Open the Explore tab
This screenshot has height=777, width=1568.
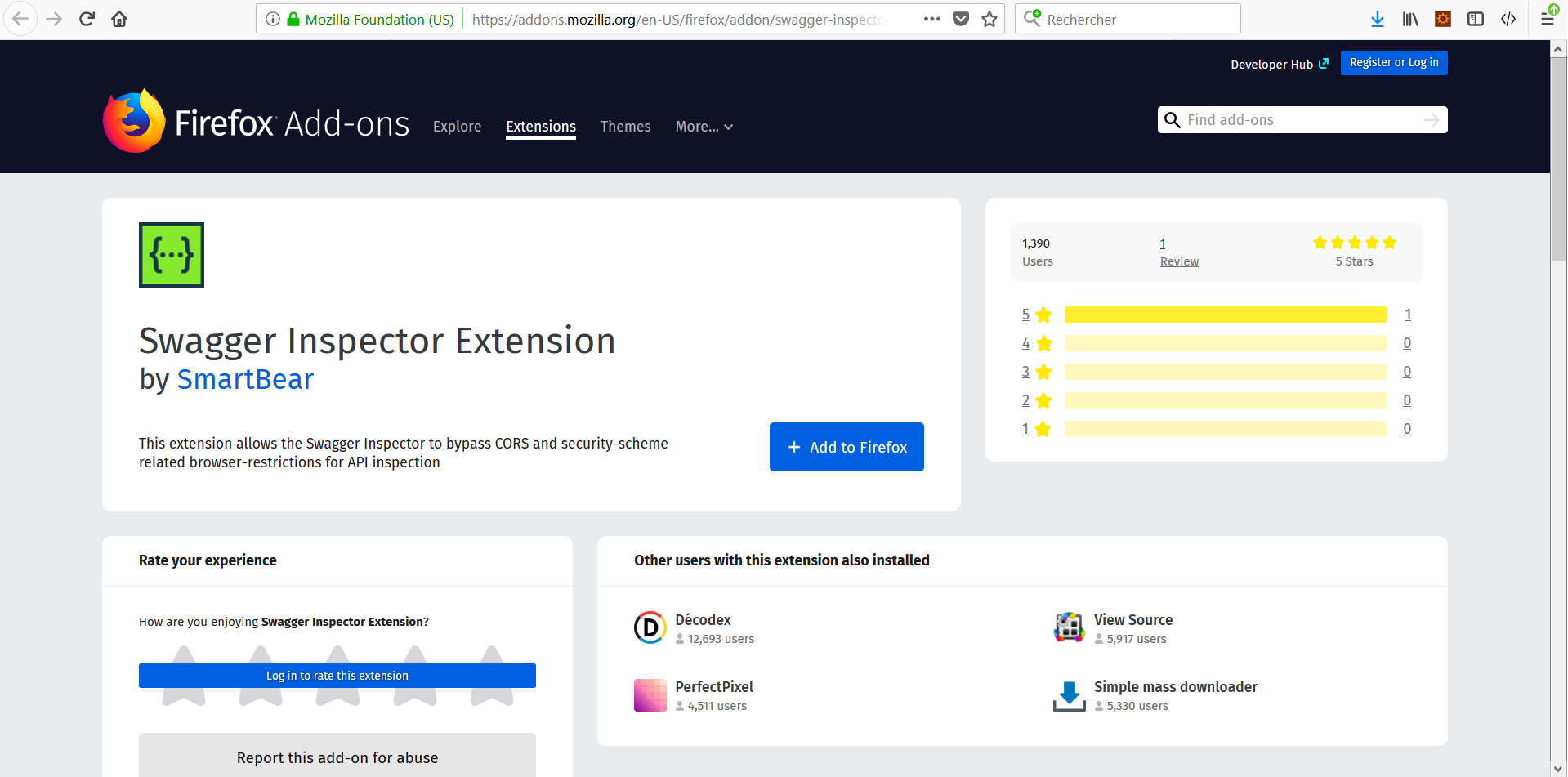click(x=457, y=127)
